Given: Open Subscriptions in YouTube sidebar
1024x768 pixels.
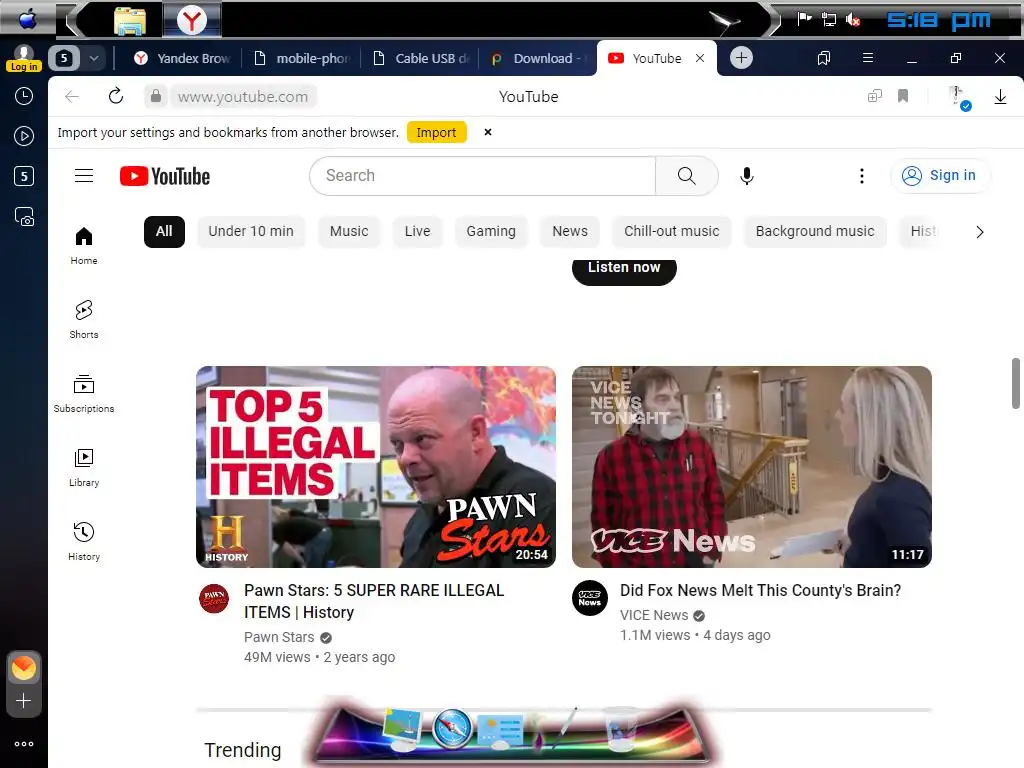Looking at the screenshot, I should [84, 394].
